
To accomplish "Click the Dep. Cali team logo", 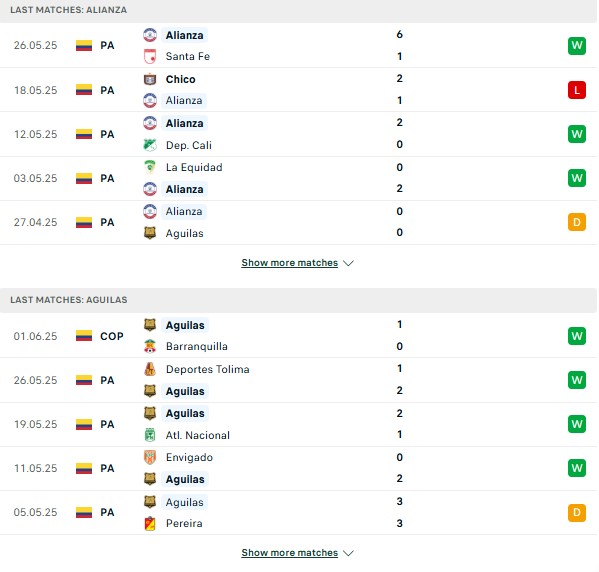I will 150,145.
